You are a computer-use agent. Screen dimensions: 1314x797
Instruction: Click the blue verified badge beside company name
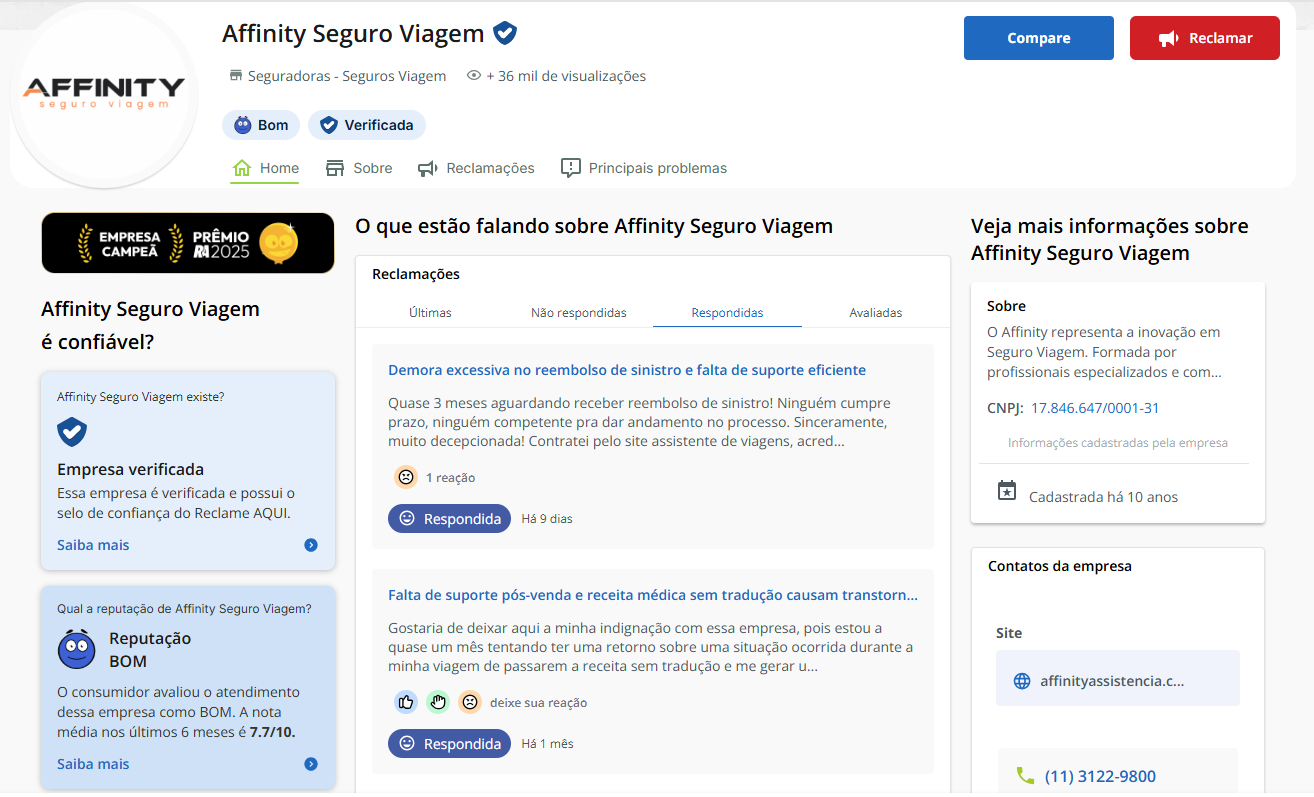coord(505,34)
